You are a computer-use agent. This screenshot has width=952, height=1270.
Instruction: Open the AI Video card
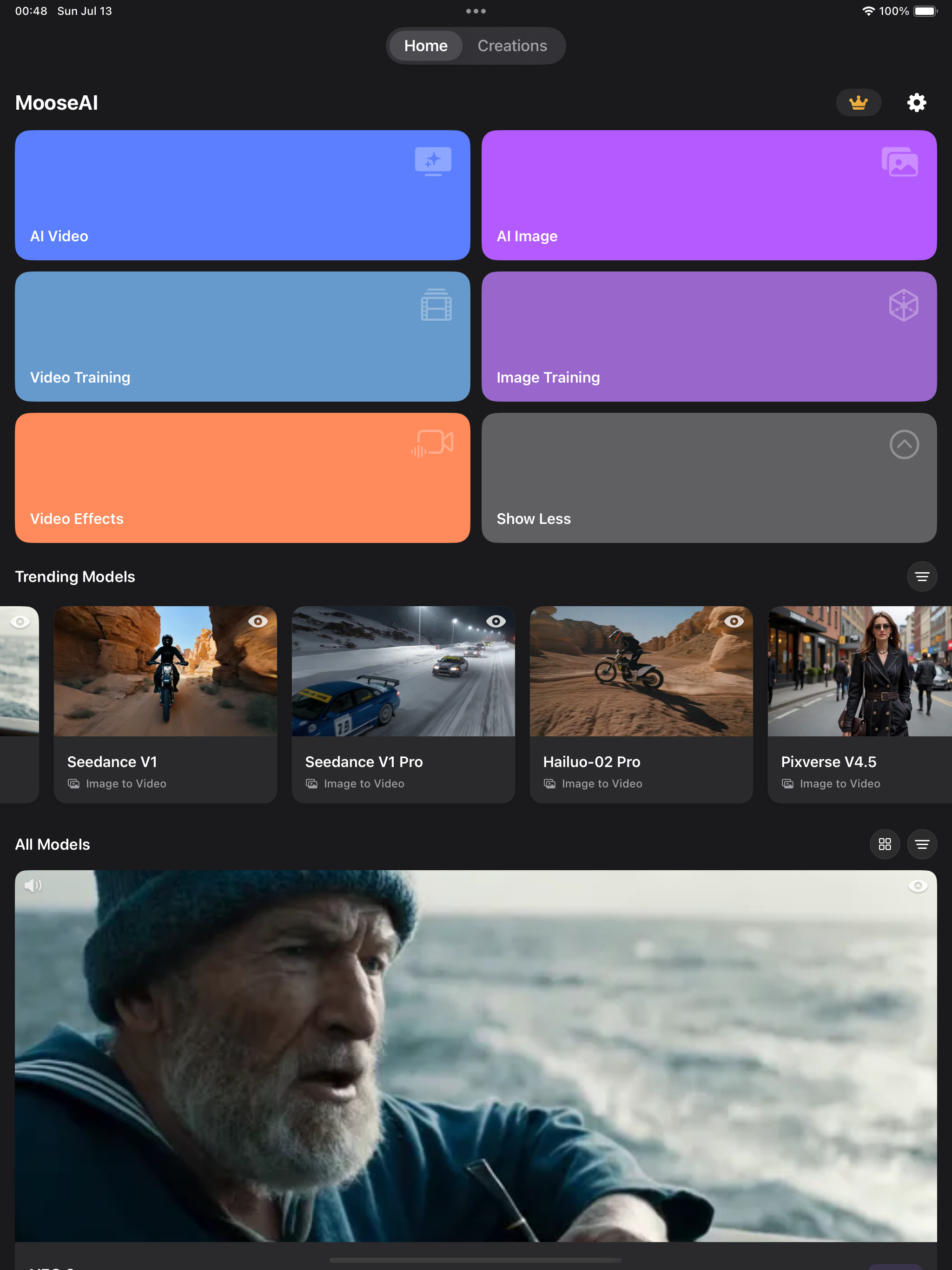click(242, 195)
